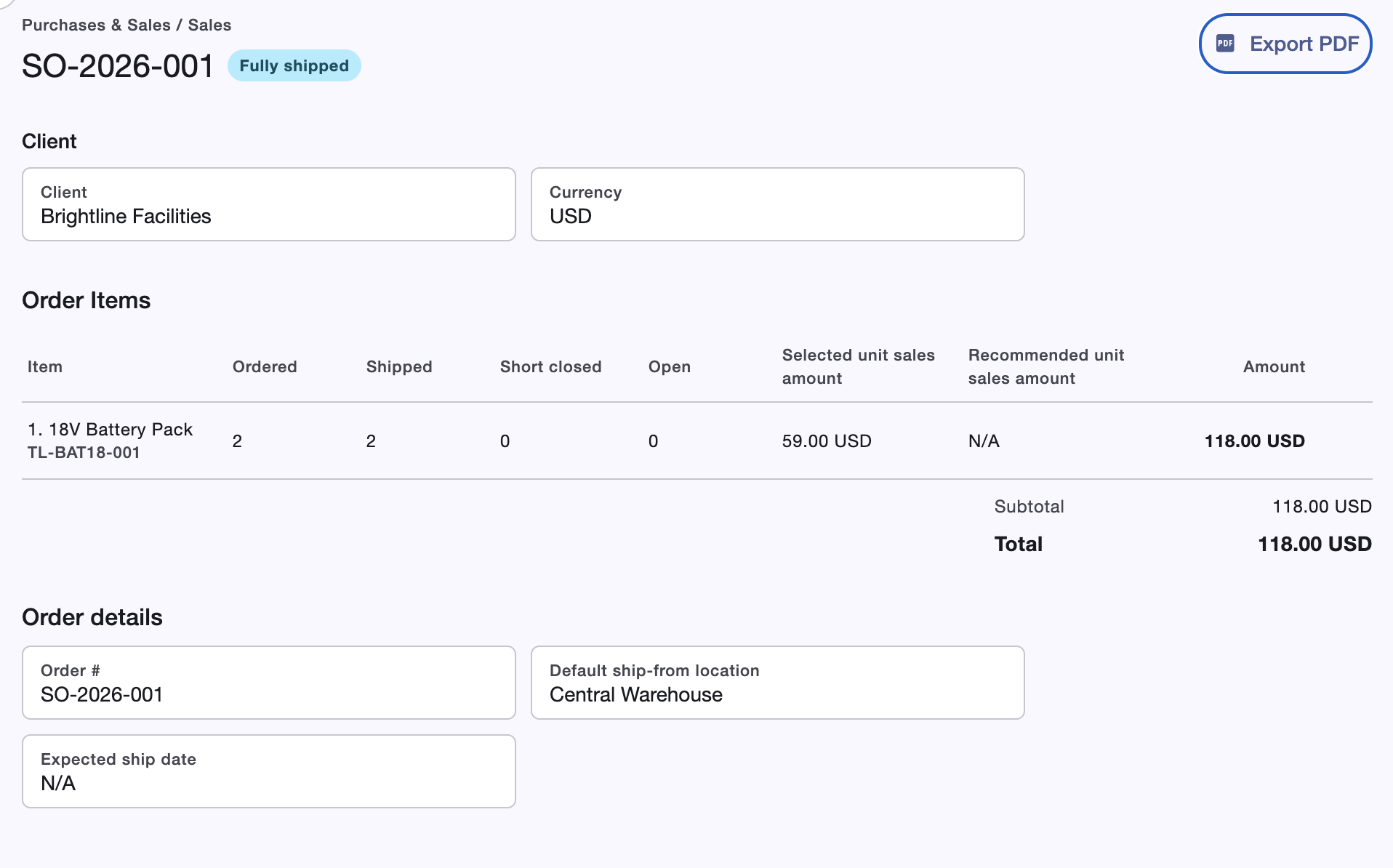1393x868 pixels.
Task: Click the Export PDF button
Action: pyautogui.click(x=1285, y=44)
